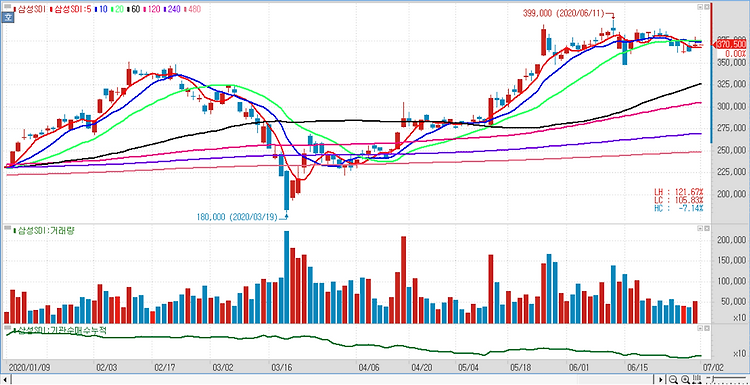Click the 180,000 (2020/03/19) low label
The height and width of the screenshot is (385, 750).
[237, 217]
